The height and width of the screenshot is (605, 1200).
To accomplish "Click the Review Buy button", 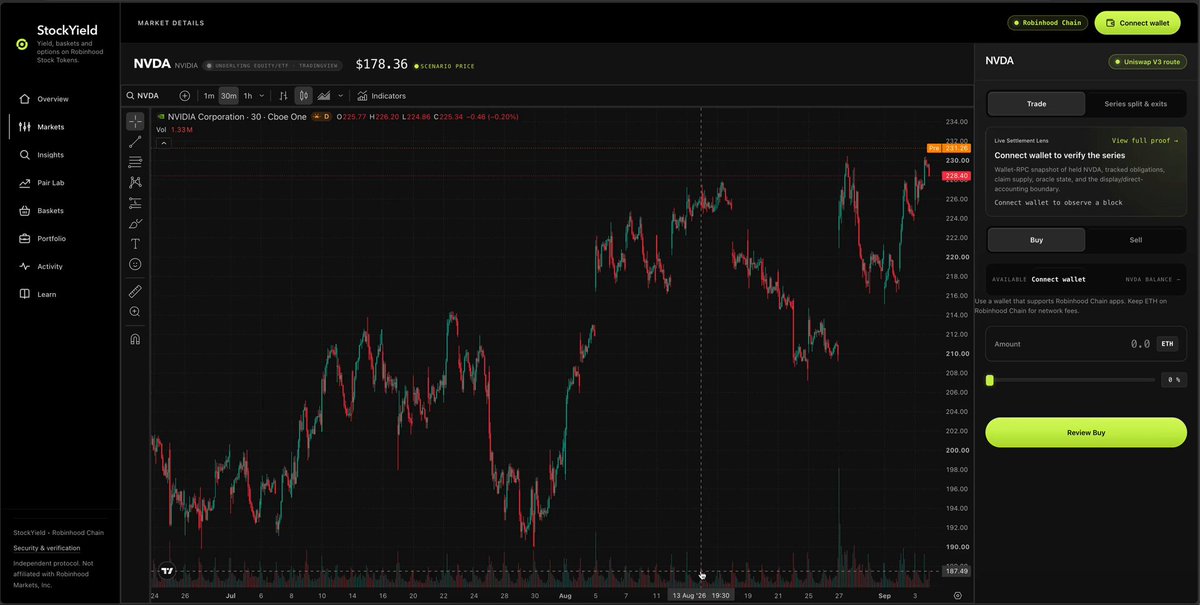I will [x=1085, y=433].
